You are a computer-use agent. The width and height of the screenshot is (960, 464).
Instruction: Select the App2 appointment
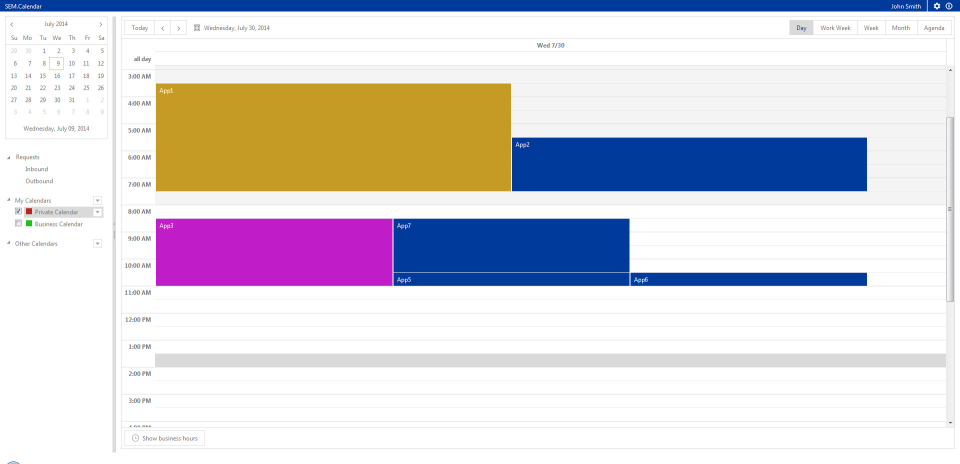pos(689,164)
